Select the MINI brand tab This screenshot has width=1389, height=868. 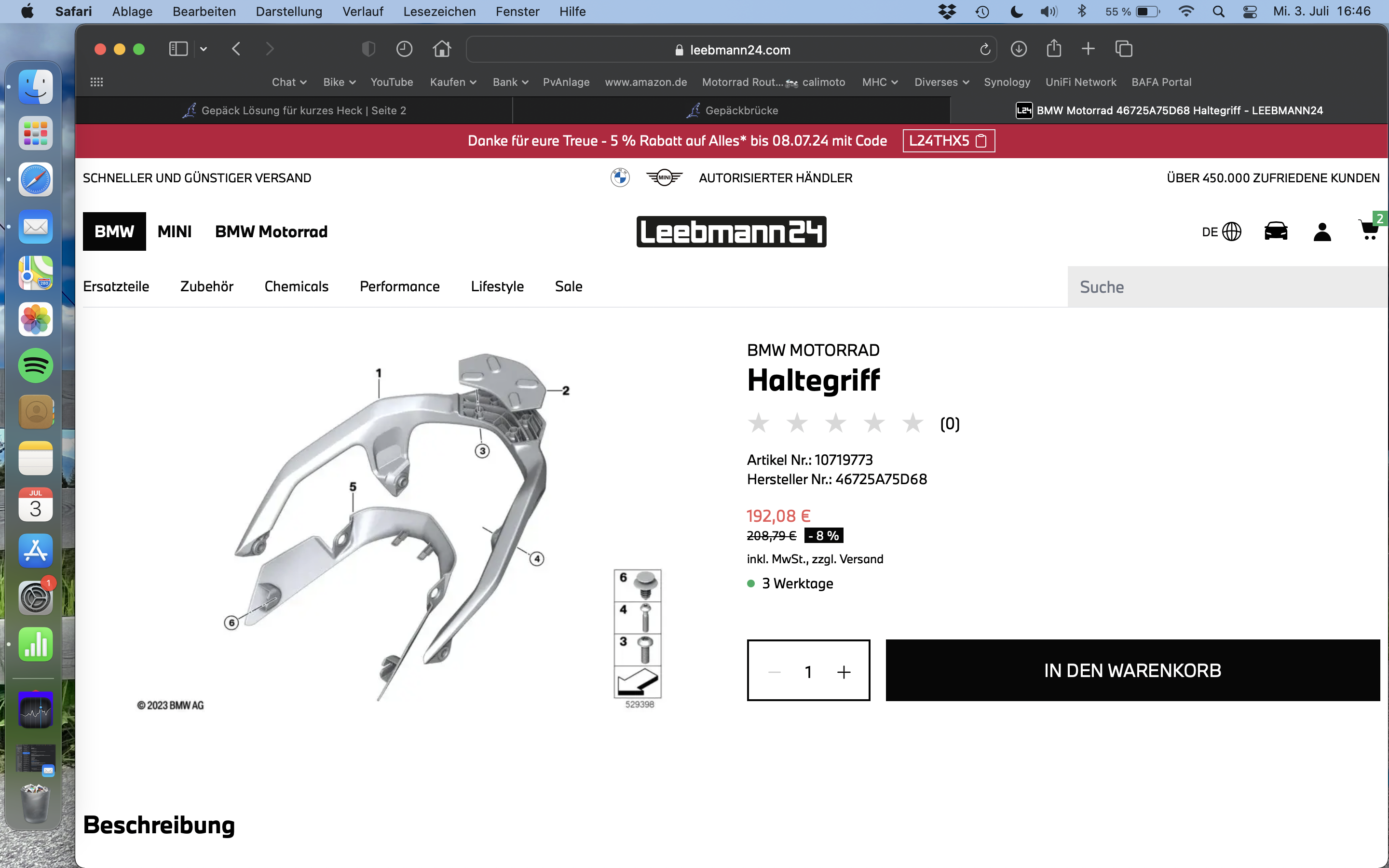pos(175,231)
